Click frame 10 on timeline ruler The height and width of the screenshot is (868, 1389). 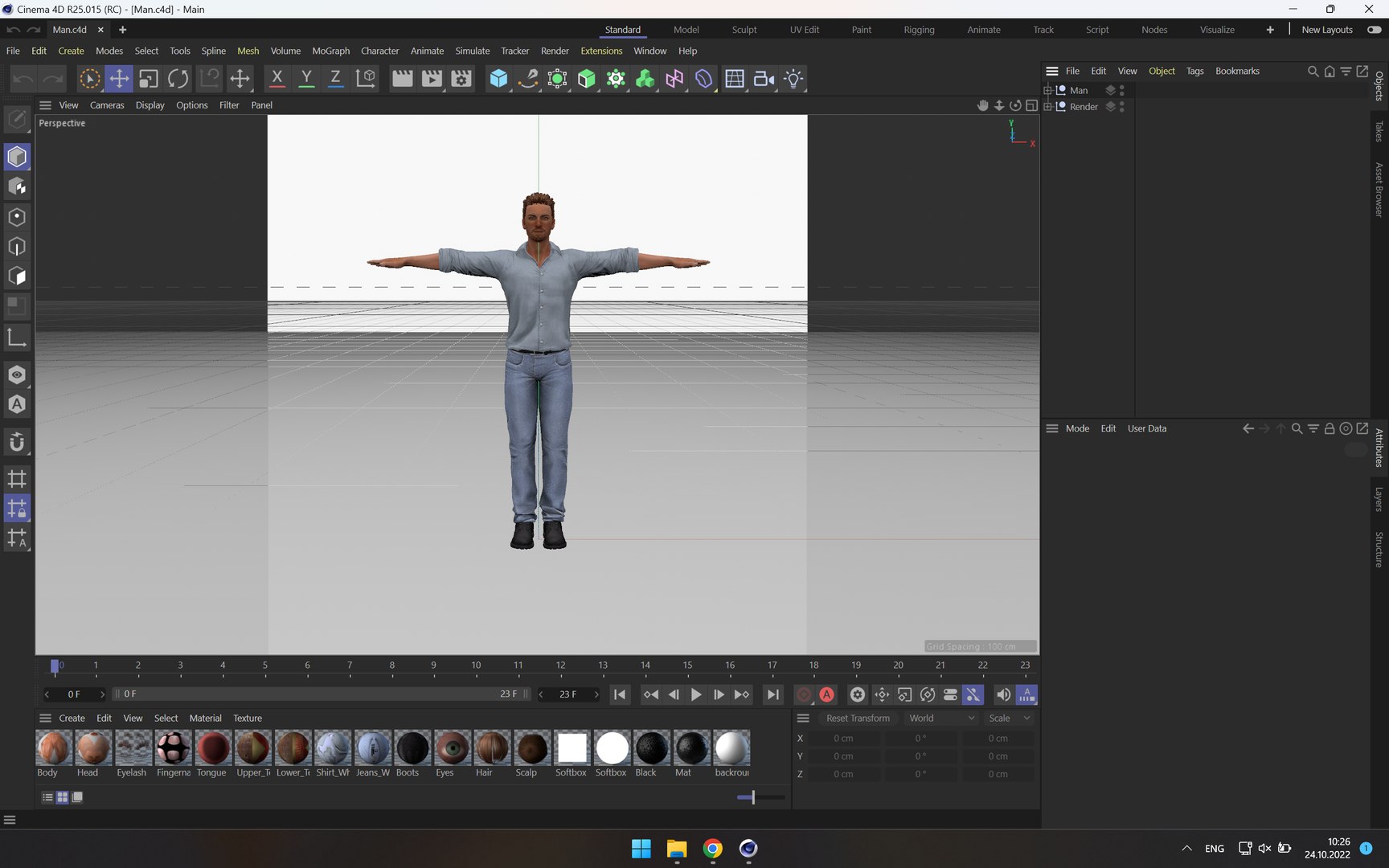click(x=476, y=666)
